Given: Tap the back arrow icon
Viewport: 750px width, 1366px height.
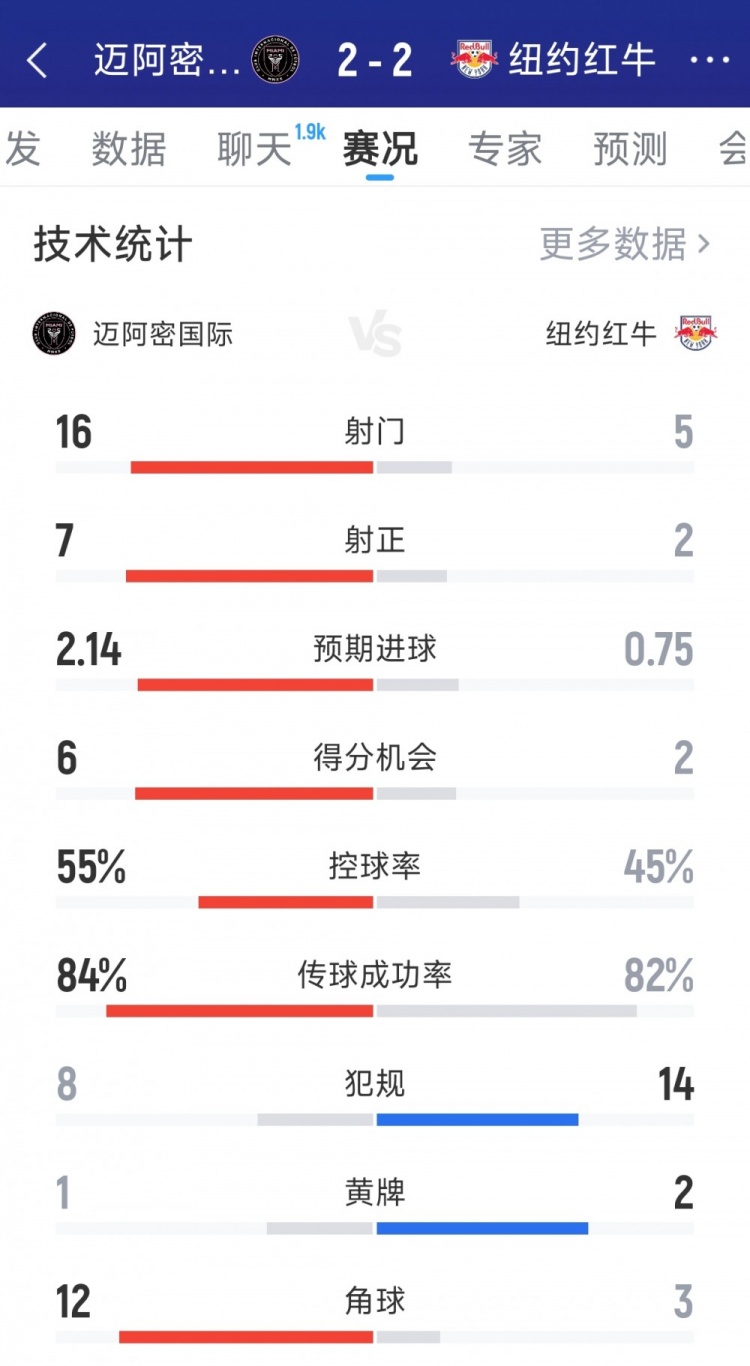Looking at the screenshot, I should click(37, 61).
